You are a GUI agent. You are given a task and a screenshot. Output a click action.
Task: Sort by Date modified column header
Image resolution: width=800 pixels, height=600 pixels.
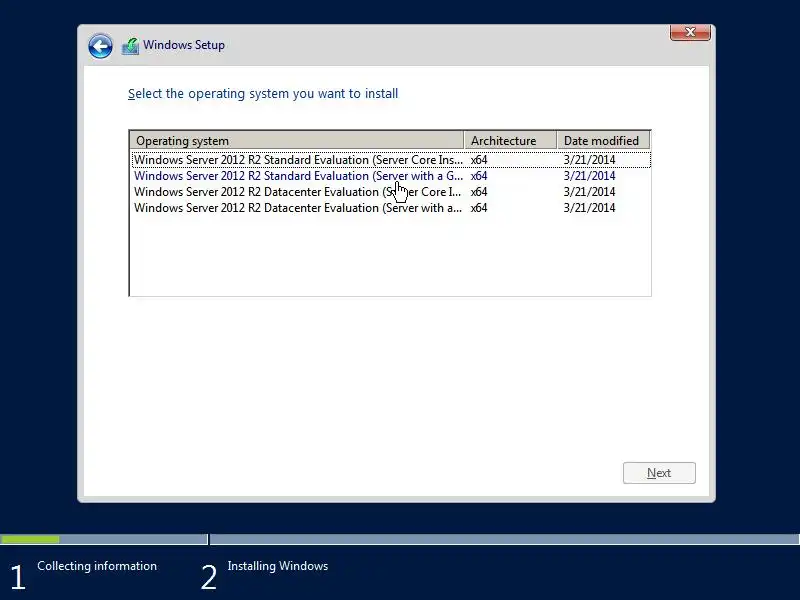603,140
